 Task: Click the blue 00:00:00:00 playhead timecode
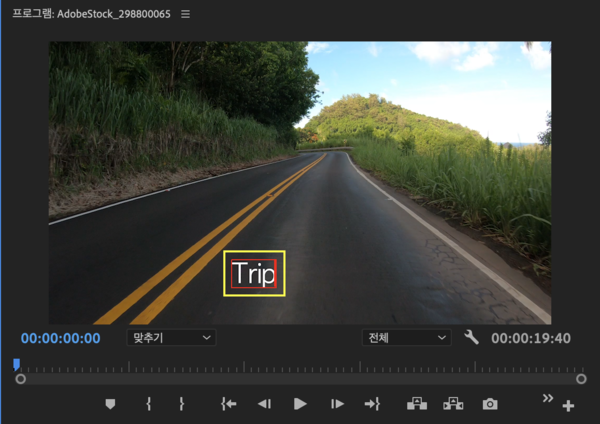click(60, 338)
